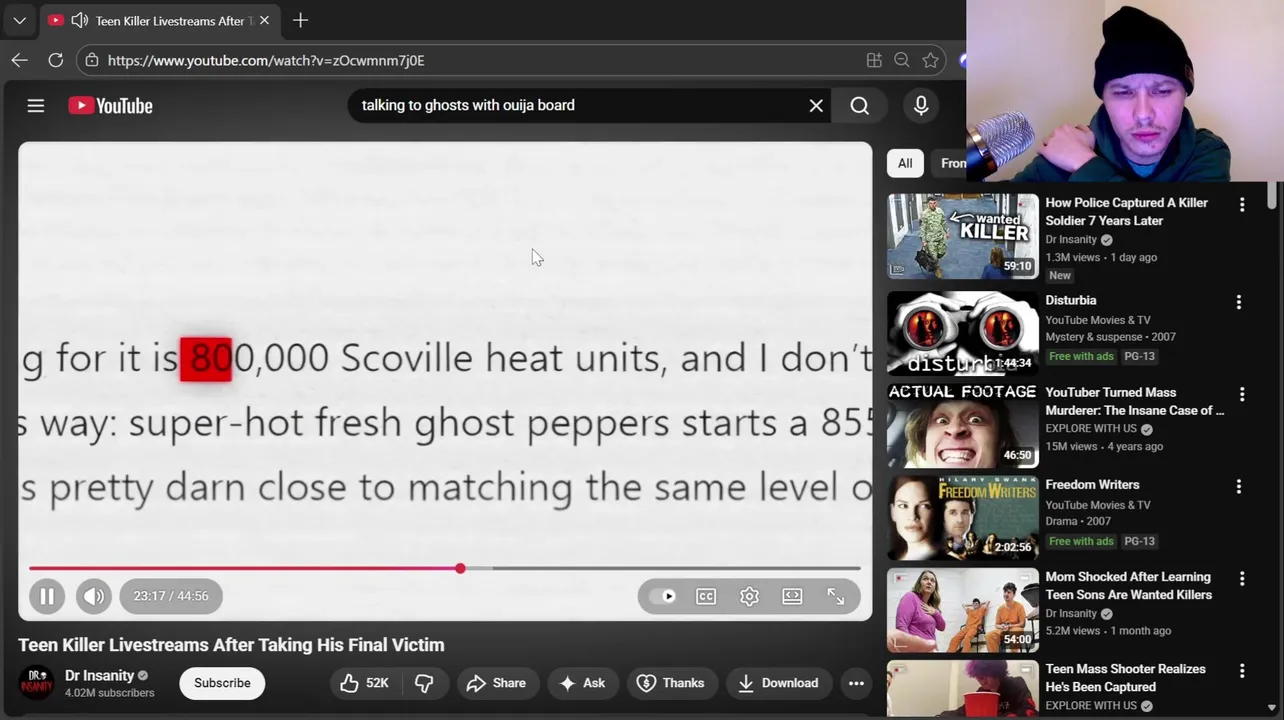Viewport: 1284px width, 720px height.
Task: Open options for Freedom Writers
Action: pyautogui.click(x=1239, y=486)
